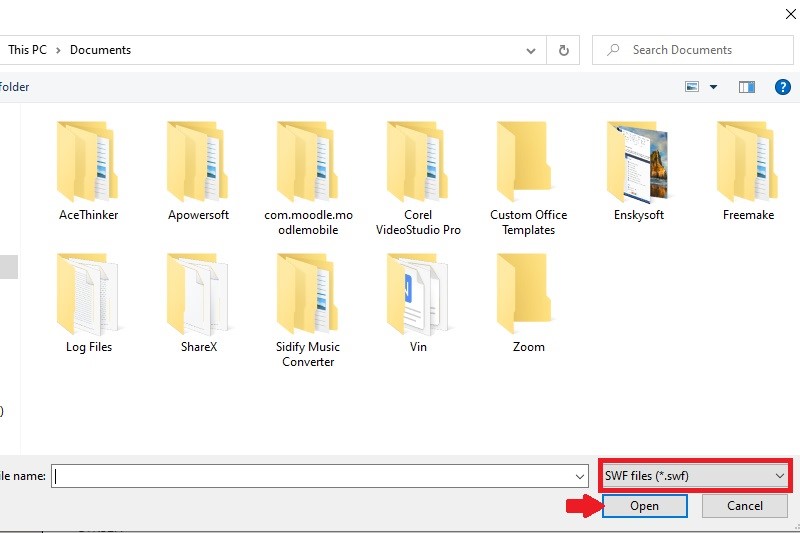
Task: Navigate to This PC in breadcrumb
Action: tap(27, 50)
